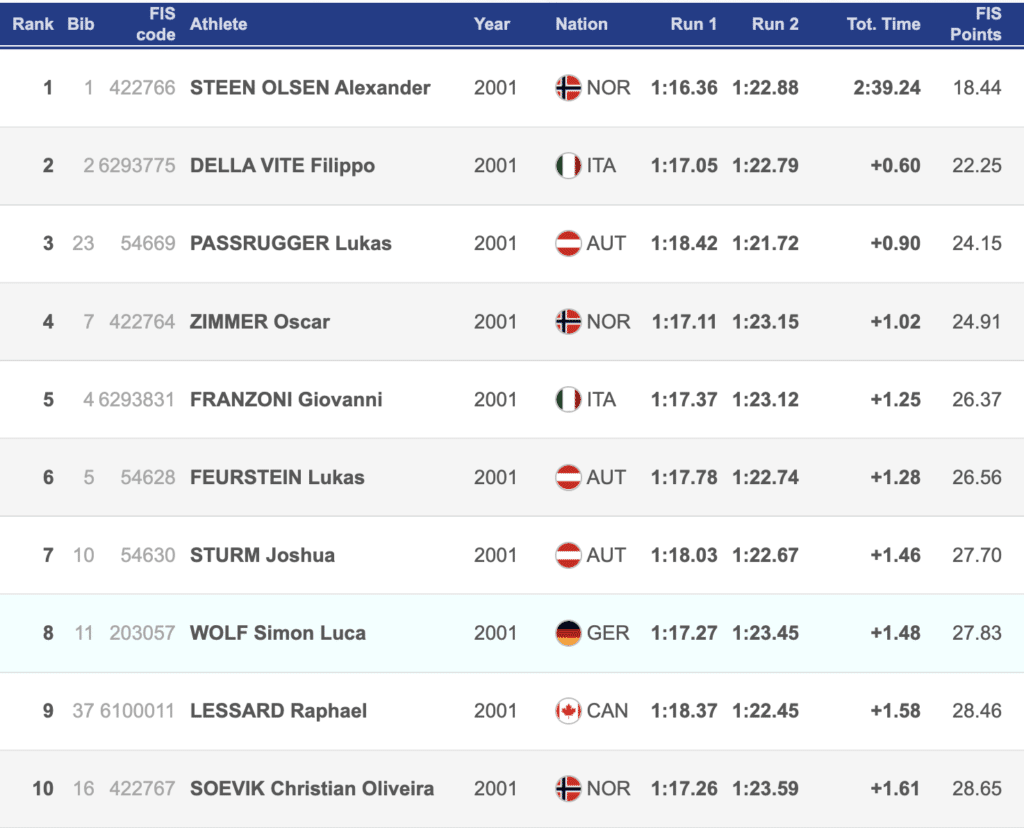Viewport: 1024px width, 828px height.
Task: Sort by FIS Points column header
Action: click(x=975, y=24)
